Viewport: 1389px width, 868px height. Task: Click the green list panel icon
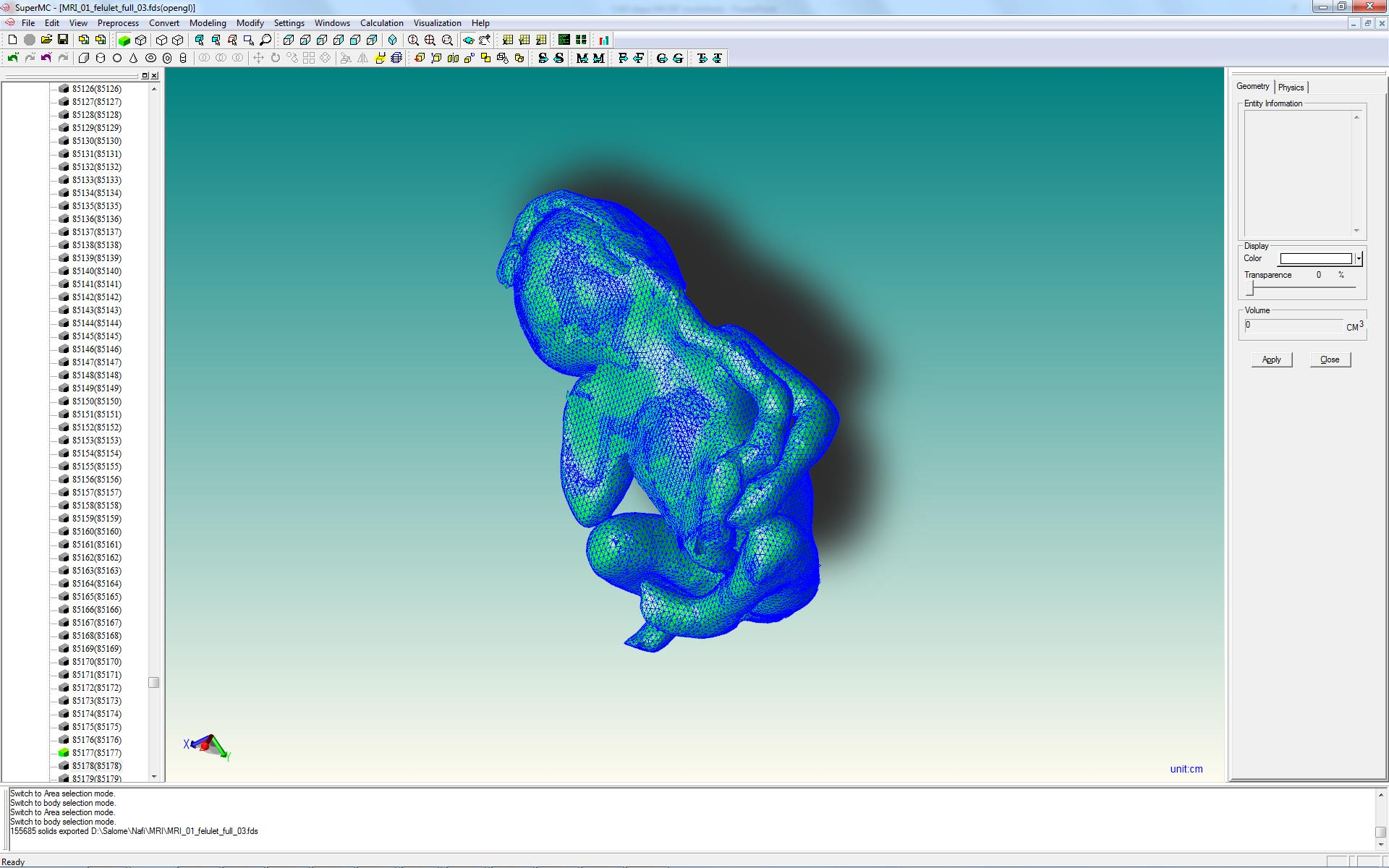point(564,40)
